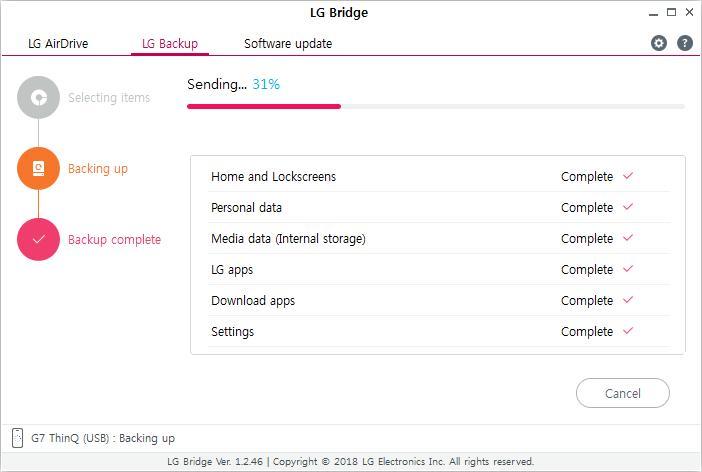The image size is (702, 472).
Task: Click the checkmark next to Home and Lockscreens
Action: click(x=628, y=176)
